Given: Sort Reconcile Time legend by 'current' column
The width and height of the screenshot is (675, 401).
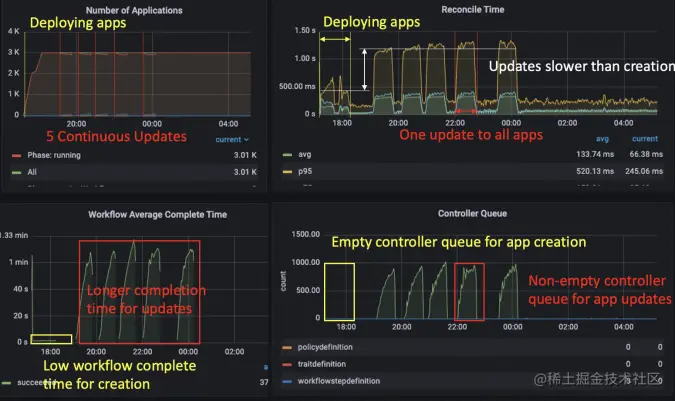Looking at the screenshot, I should tap(645, 139).
